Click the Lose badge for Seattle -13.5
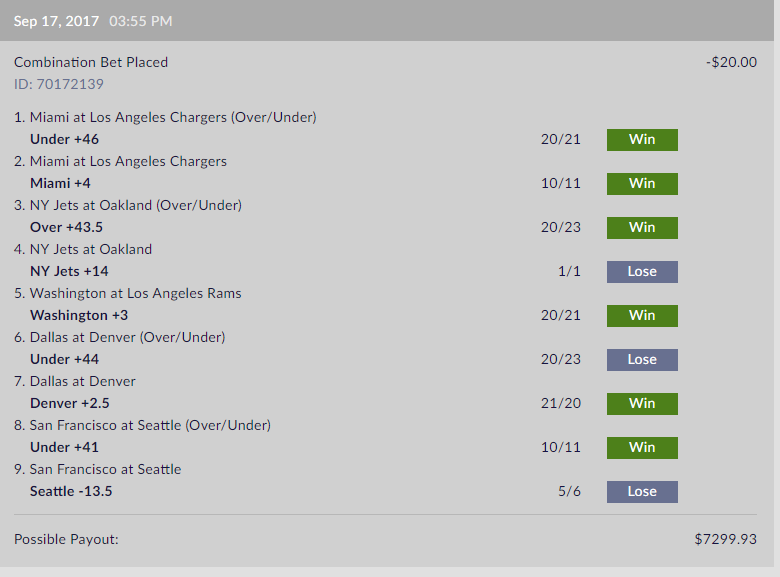 [642, 491]
